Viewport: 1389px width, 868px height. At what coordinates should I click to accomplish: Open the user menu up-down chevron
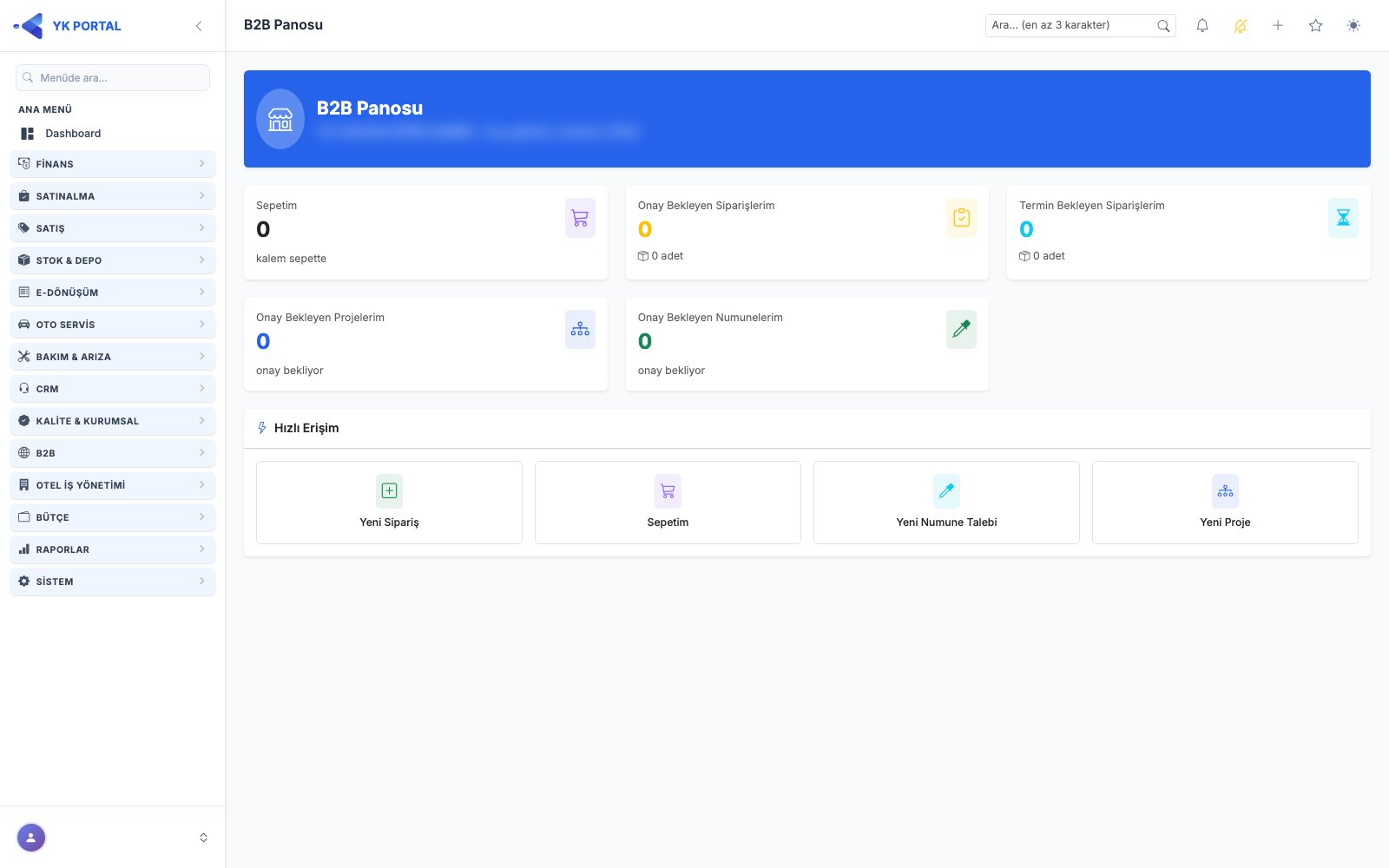pos(203,838)
